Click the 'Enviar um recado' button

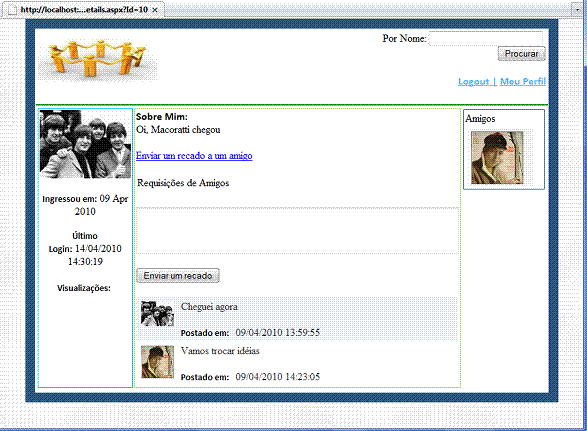178,276
